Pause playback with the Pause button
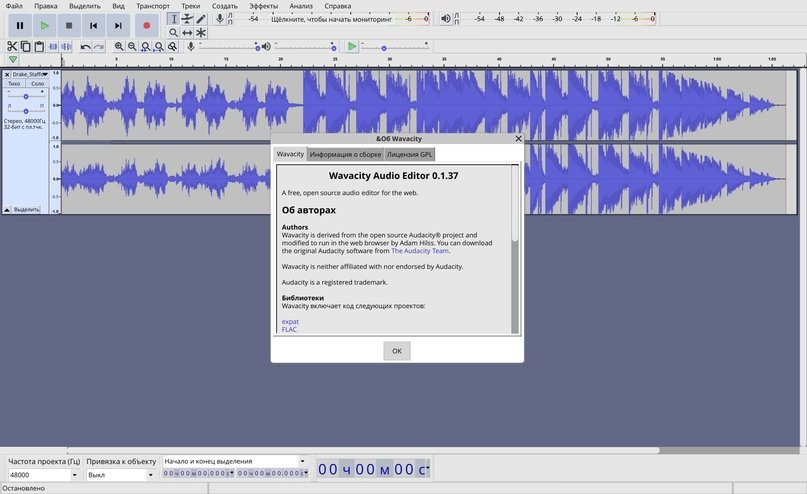 (x=20, y=25)
